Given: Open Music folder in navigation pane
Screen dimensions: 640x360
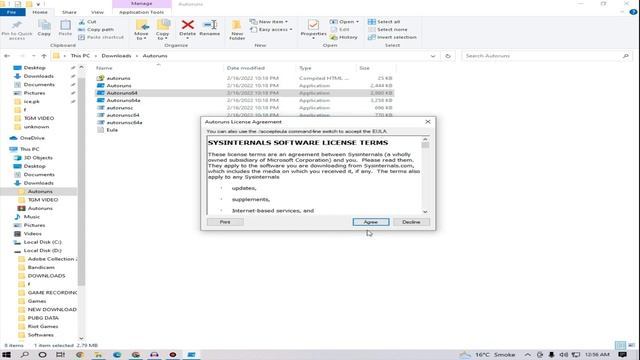Looking at the screenshot, I should 31,217.
